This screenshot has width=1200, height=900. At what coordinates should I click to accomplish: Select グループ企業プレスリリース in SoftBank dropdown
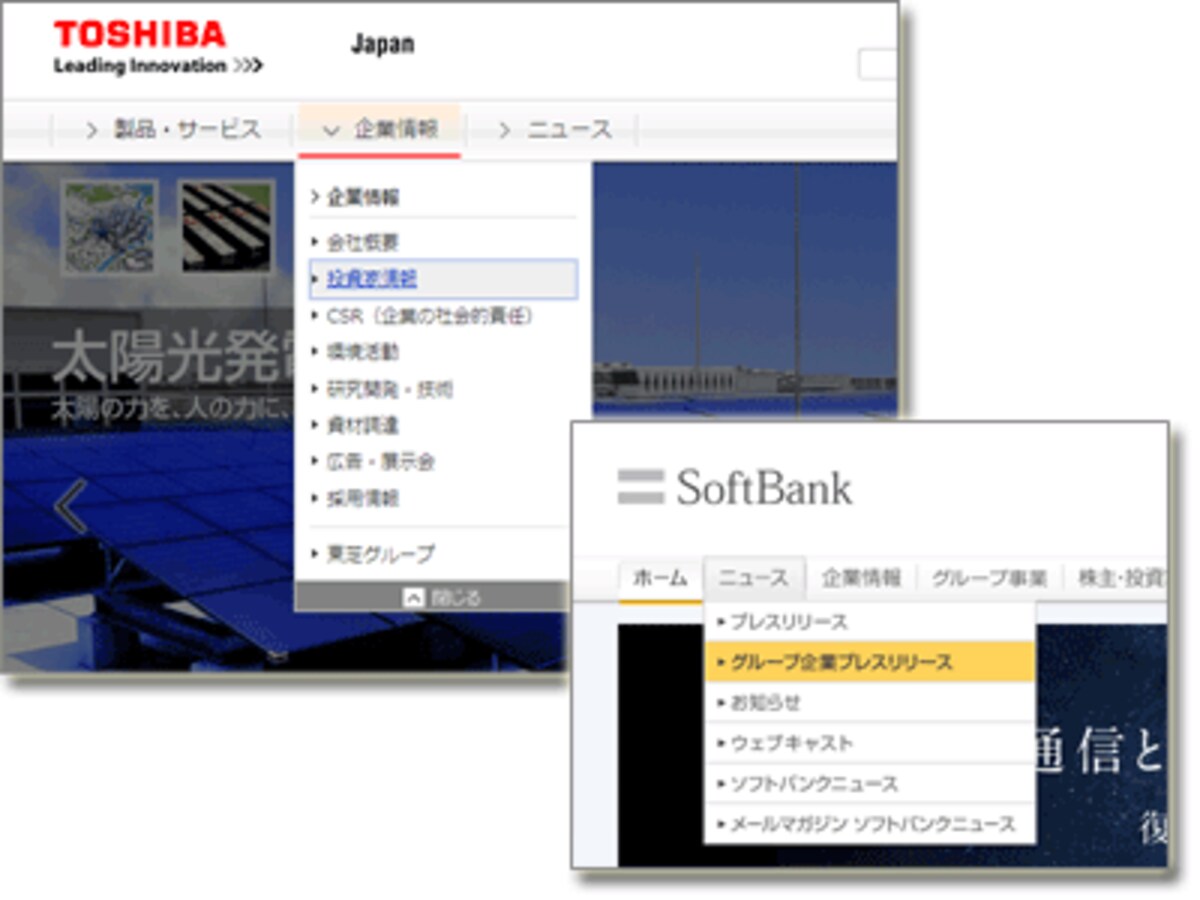(870, 662)
